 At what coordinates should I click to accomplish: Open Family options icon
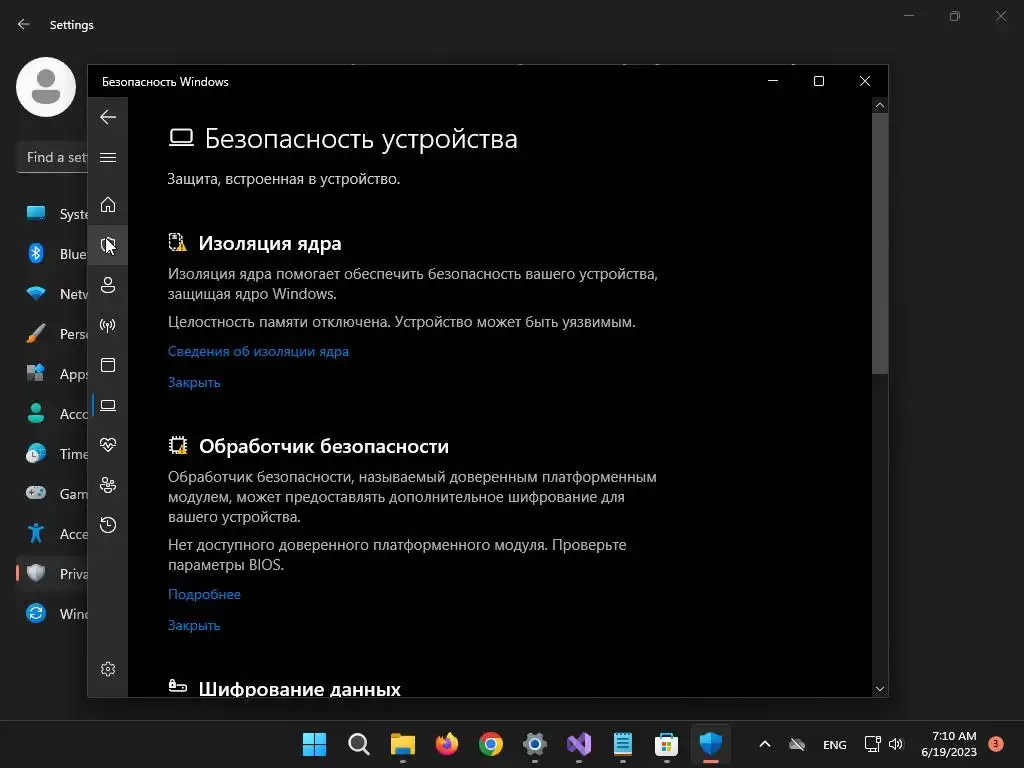tap(108, 485)
